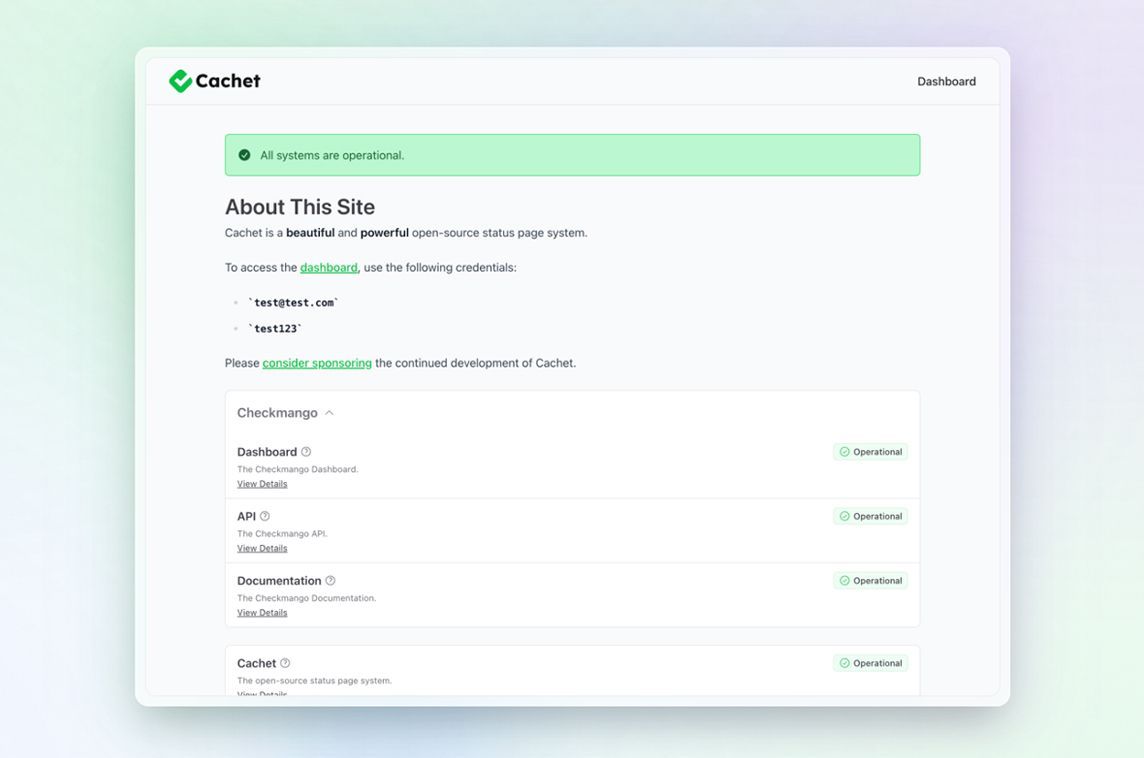Click the test@test.com credential text
Image resolution: width=1144 pixels, height=758 pixels.
pos(293,303)
